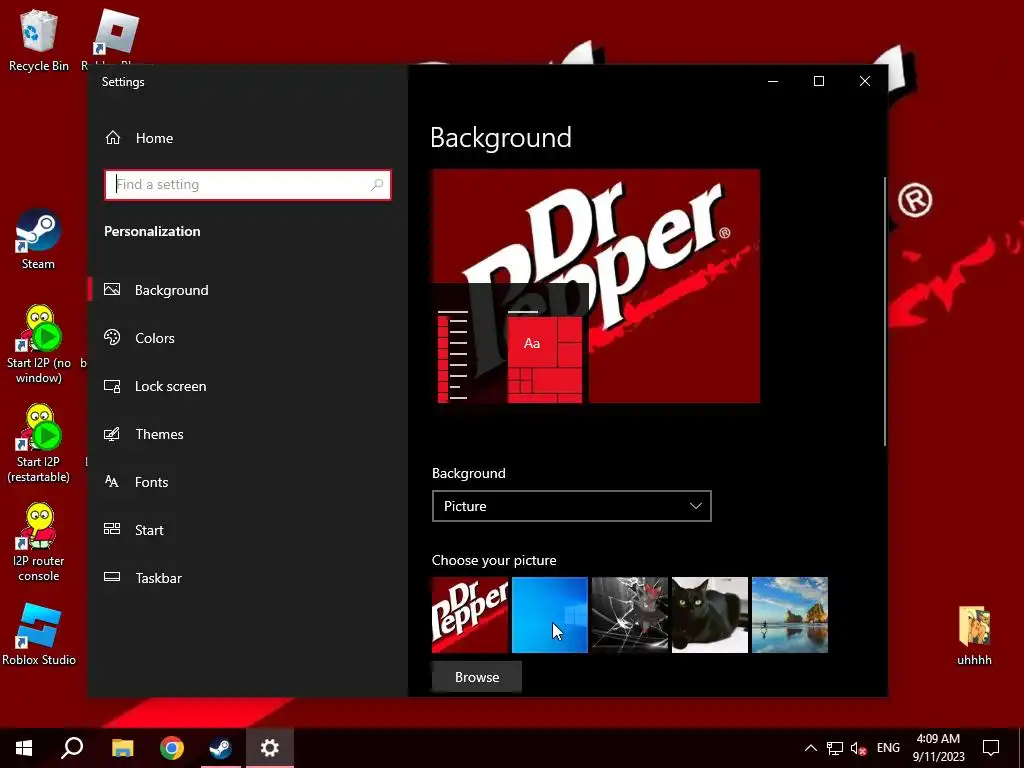Open the Recycle Bin desktop icon

(39, 39)
